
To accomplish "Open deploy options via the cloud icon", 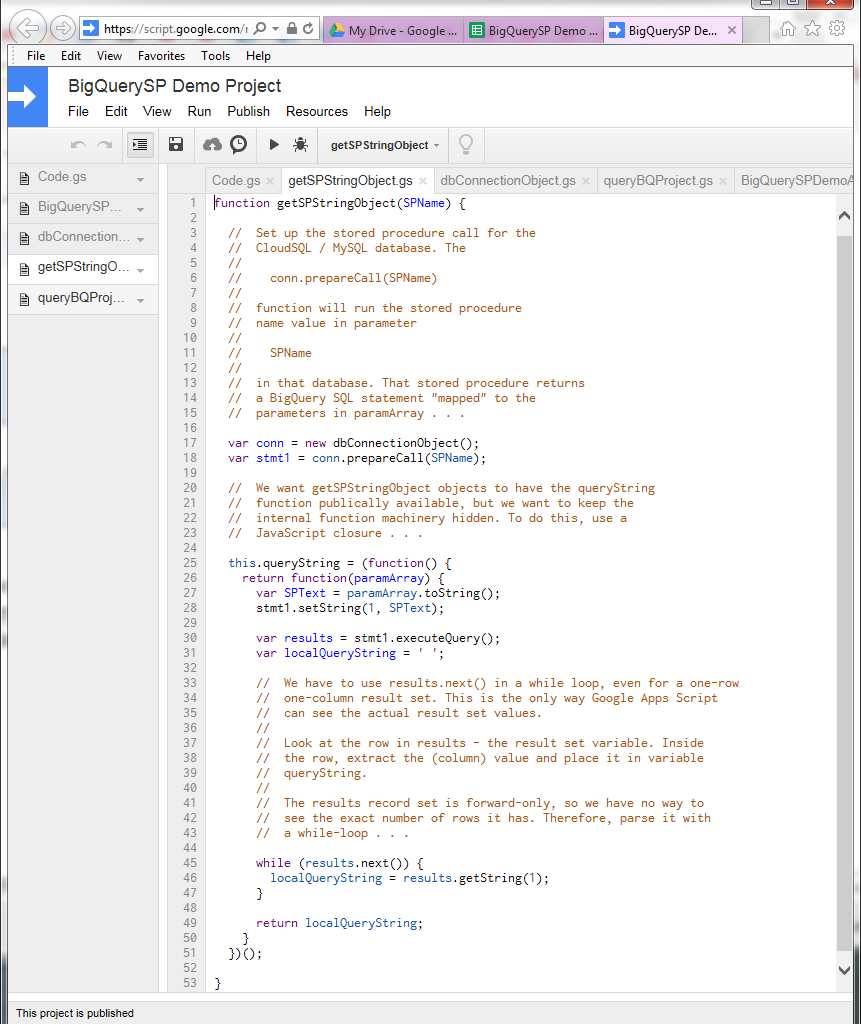I will (x=212, y=144).
